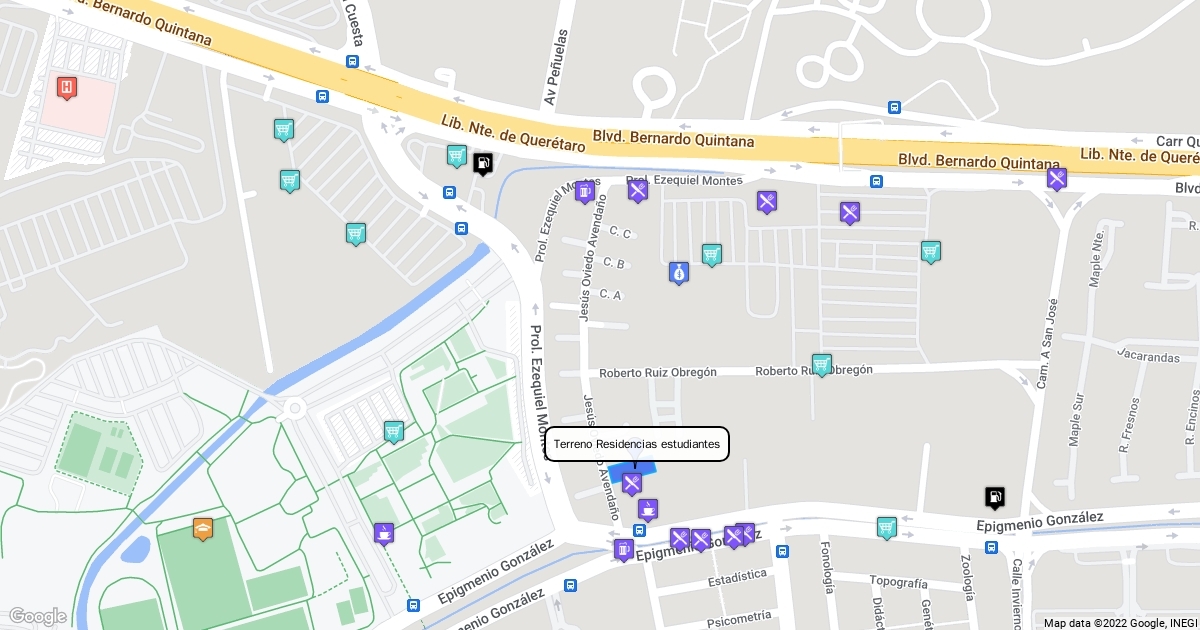Click shopping cart marker on Roberto Ruiz Obregón
This screenshot has width=1200, height=630.
[x=822, y=365]
